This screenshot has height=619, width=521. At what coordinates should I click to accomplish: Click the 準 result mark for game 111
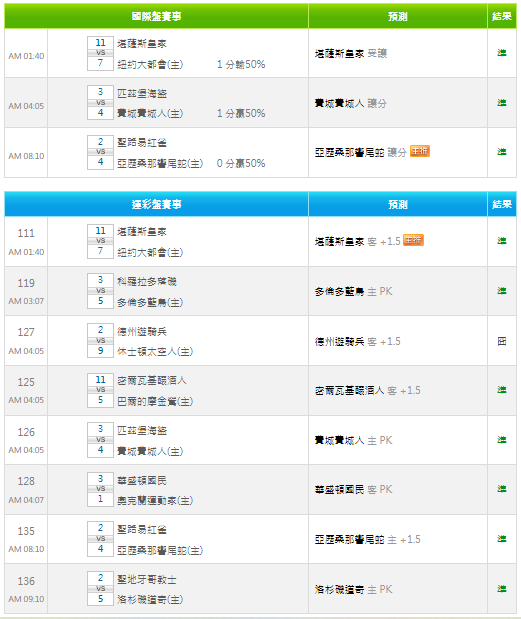tap(502, 241)
